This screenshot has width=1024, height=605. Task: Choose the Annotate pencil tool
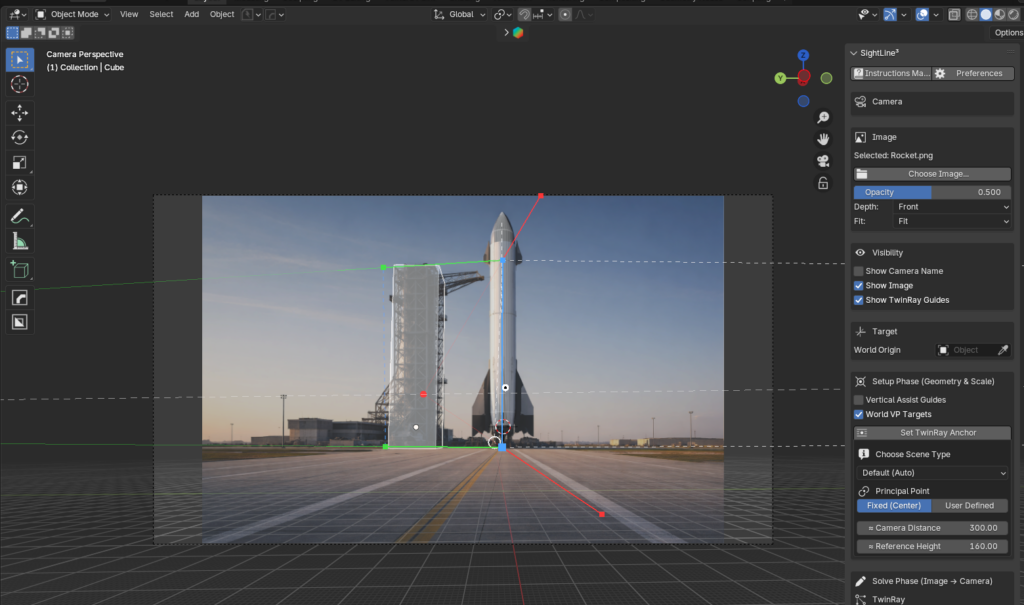(x=20, y=216)
